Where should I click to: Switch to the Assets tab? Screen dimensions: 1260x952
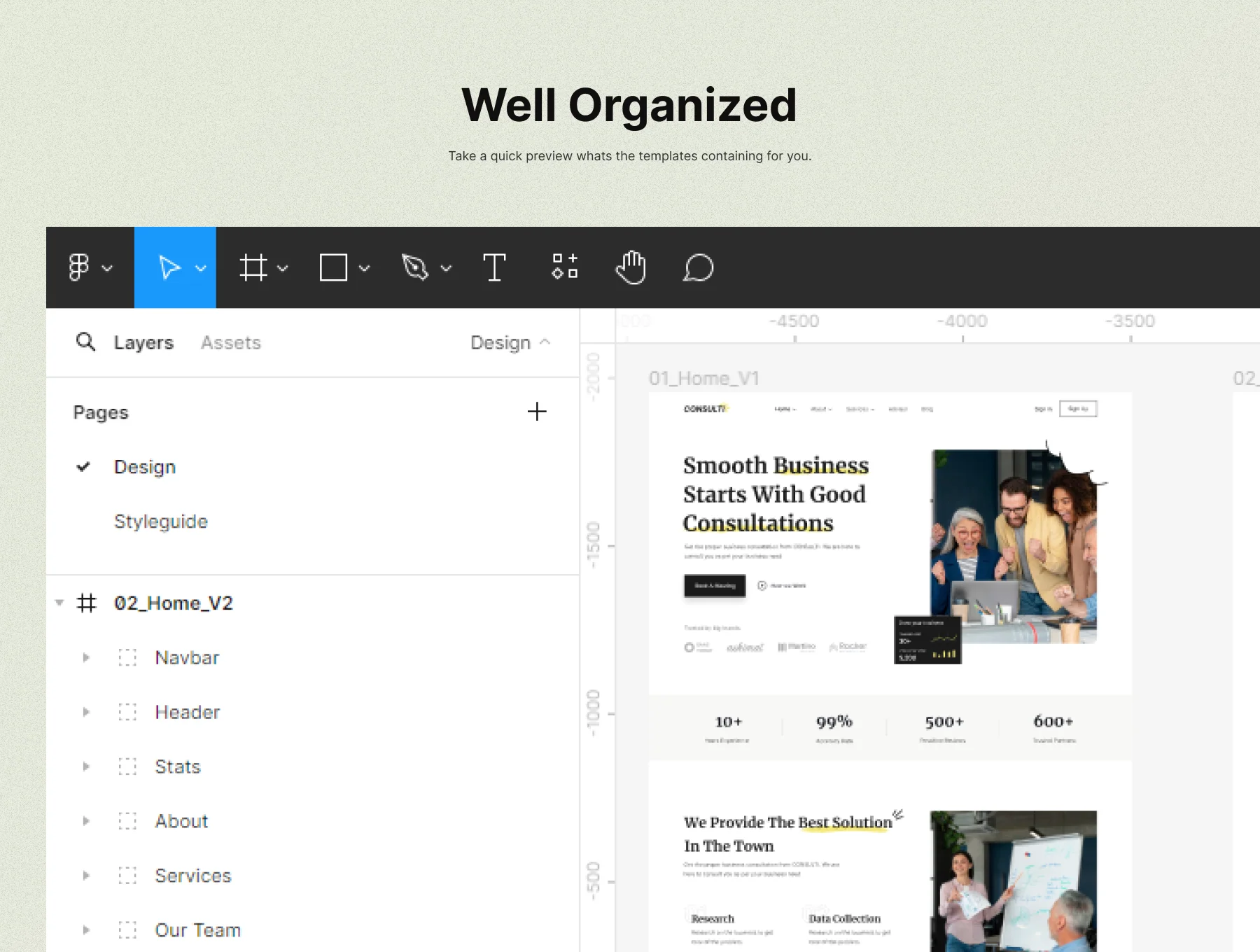[x=231, y=343]
